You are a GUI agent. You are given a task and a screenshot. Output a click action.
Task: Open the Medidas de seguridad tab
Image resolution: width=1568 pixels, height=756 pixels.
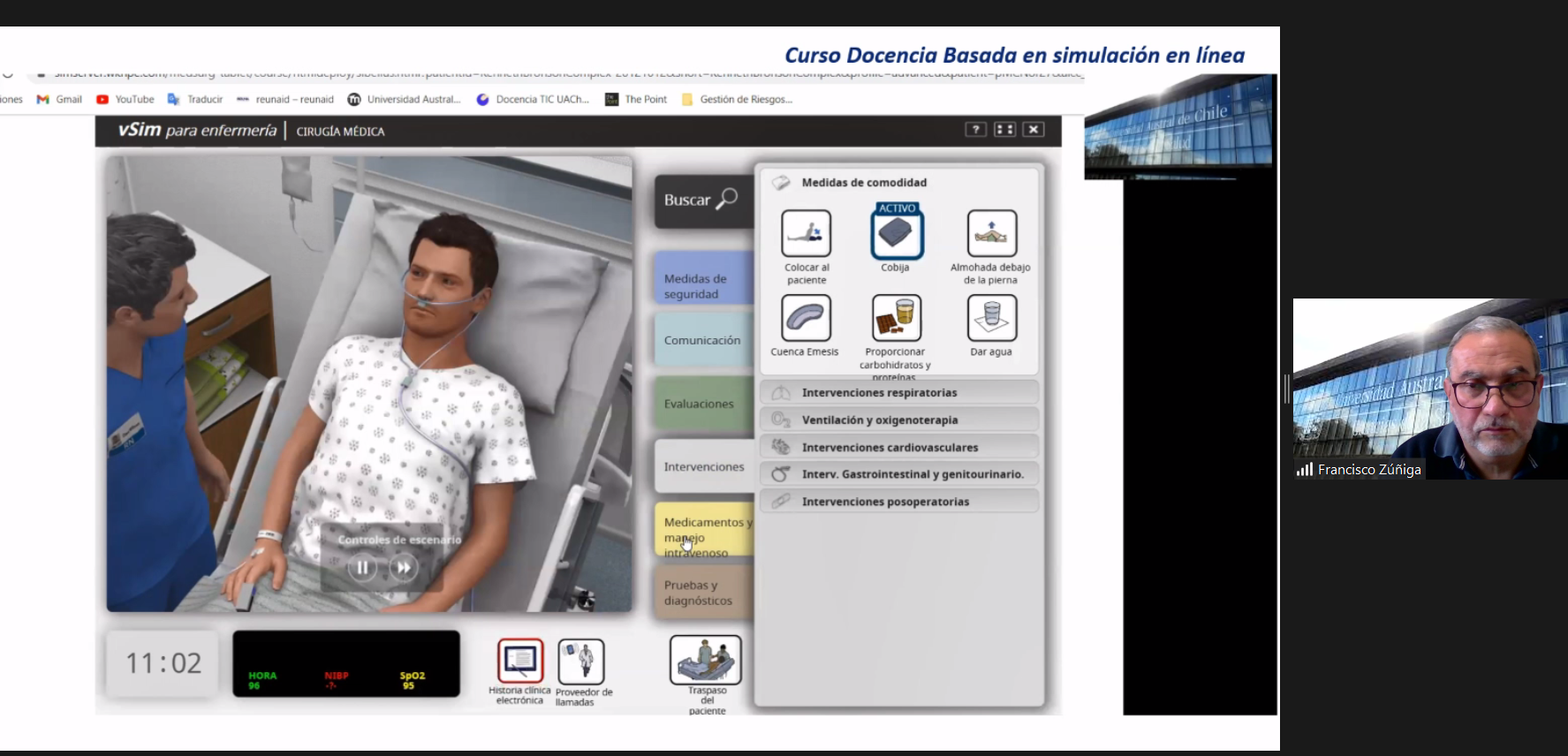[x=703, y=286]
